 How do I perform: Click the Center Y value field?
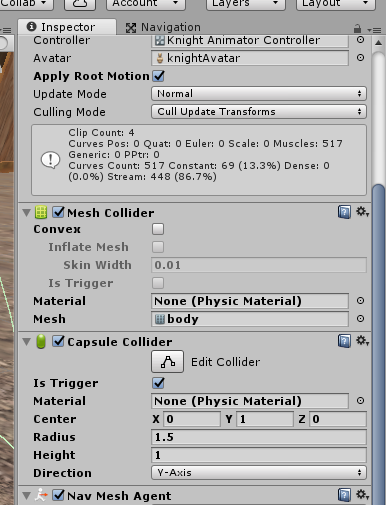[265, 419]
